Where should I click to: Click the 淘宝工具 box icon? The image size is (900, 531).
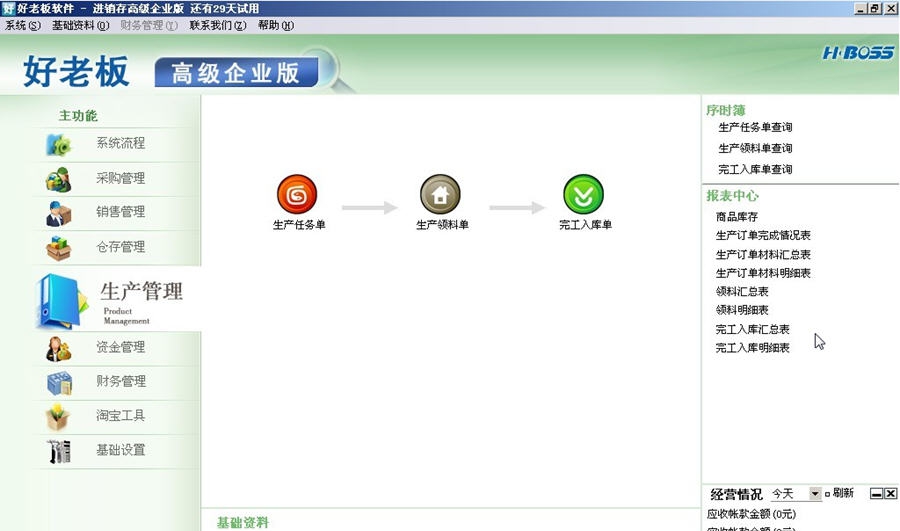(58, 417)
